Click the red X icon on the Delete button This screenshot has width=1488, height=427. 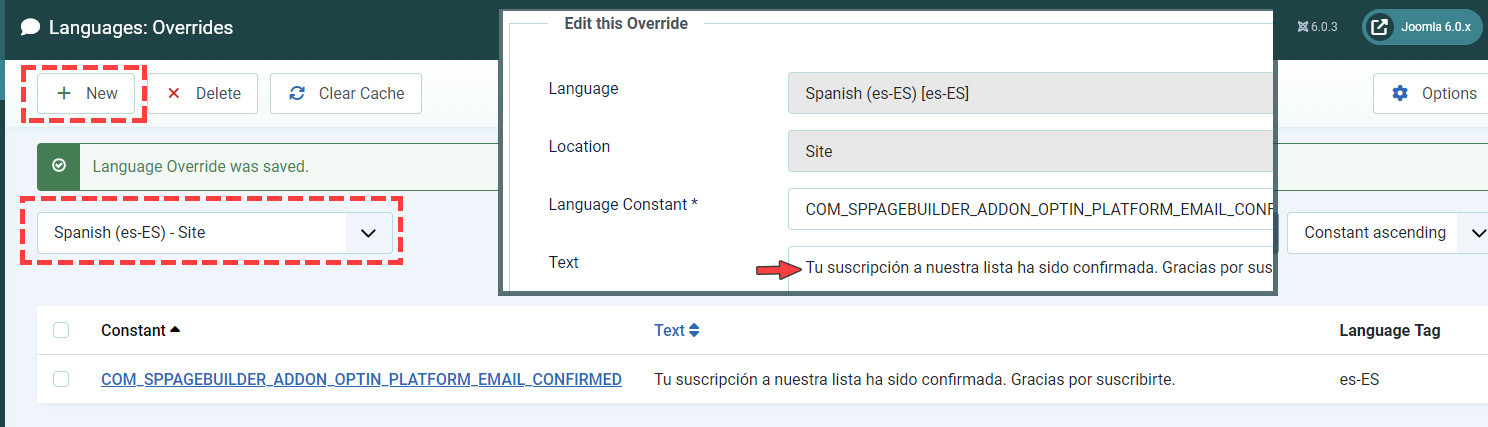click(x=174, y=93)
